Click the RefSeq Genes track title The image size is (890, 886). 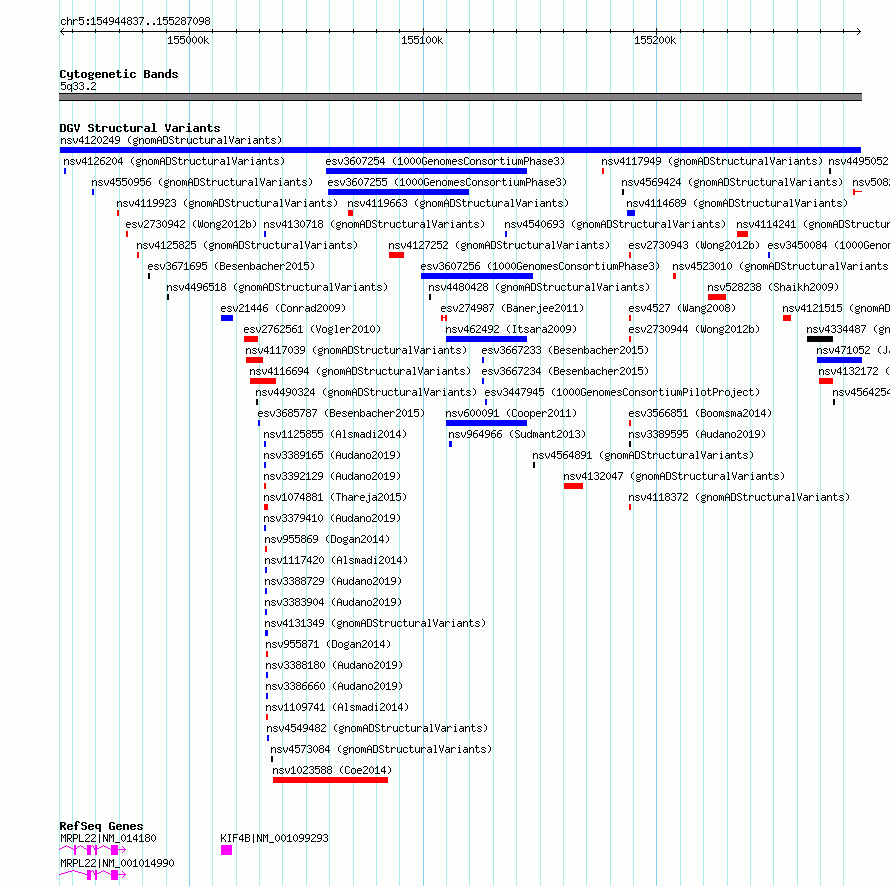pyautogui.click(x=101, y=826)
